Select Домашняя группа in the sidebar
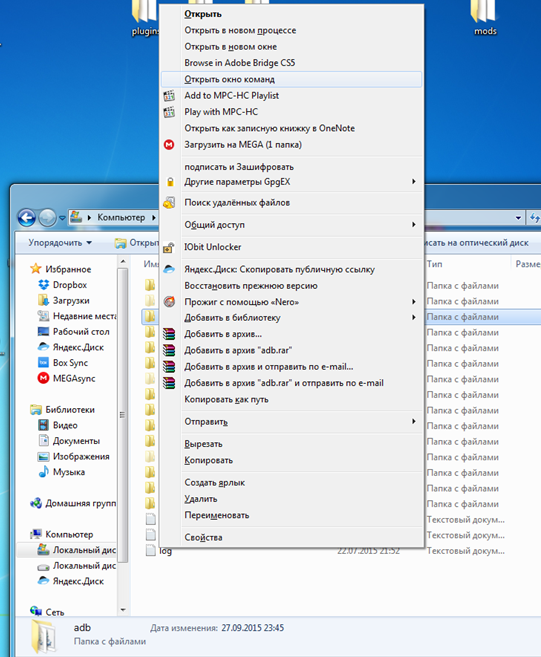The height and width of the screenshot is (657, 541). coord(73,503)
